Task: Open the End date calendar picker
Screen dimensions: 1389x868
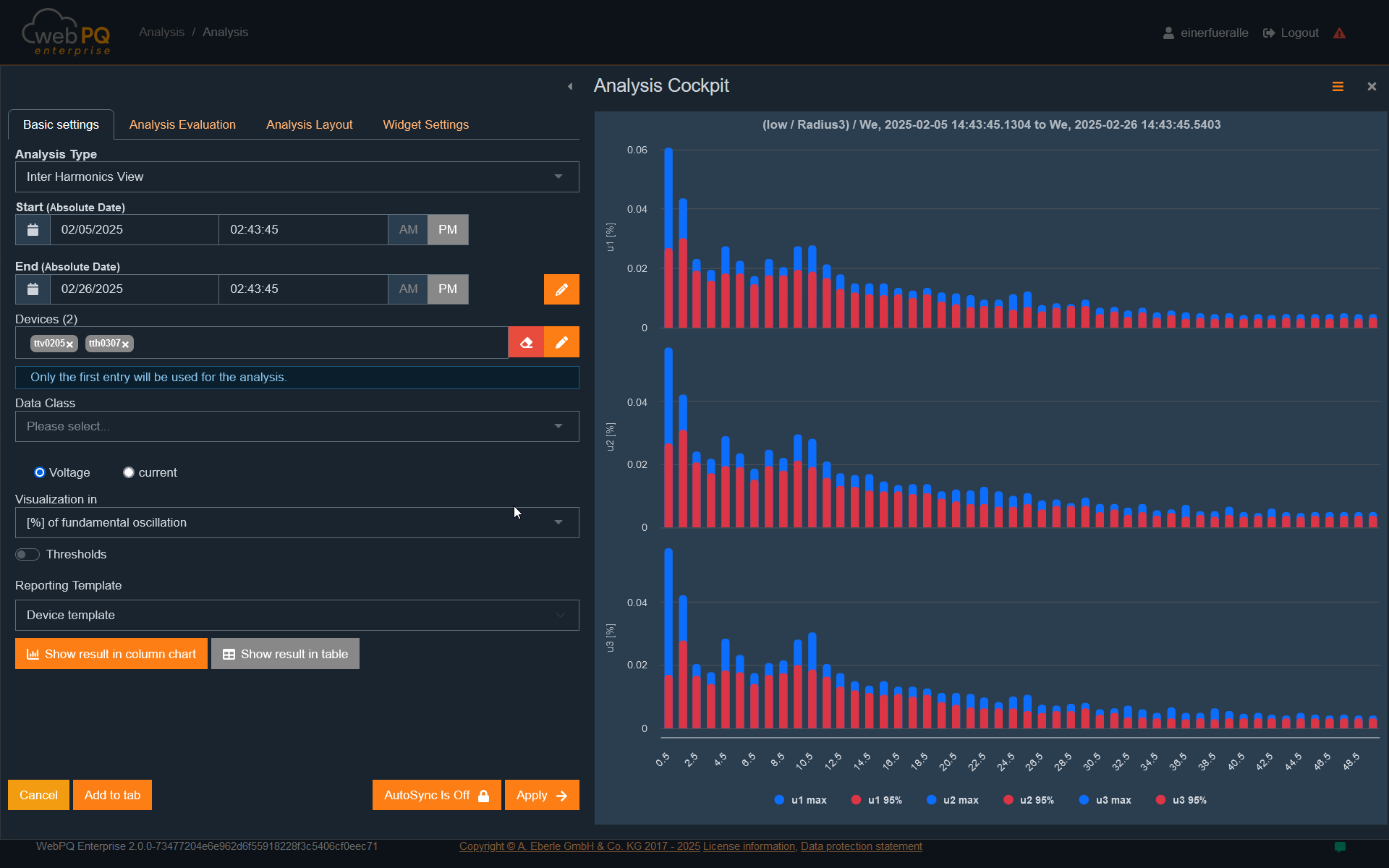Action: coord(33,289)
